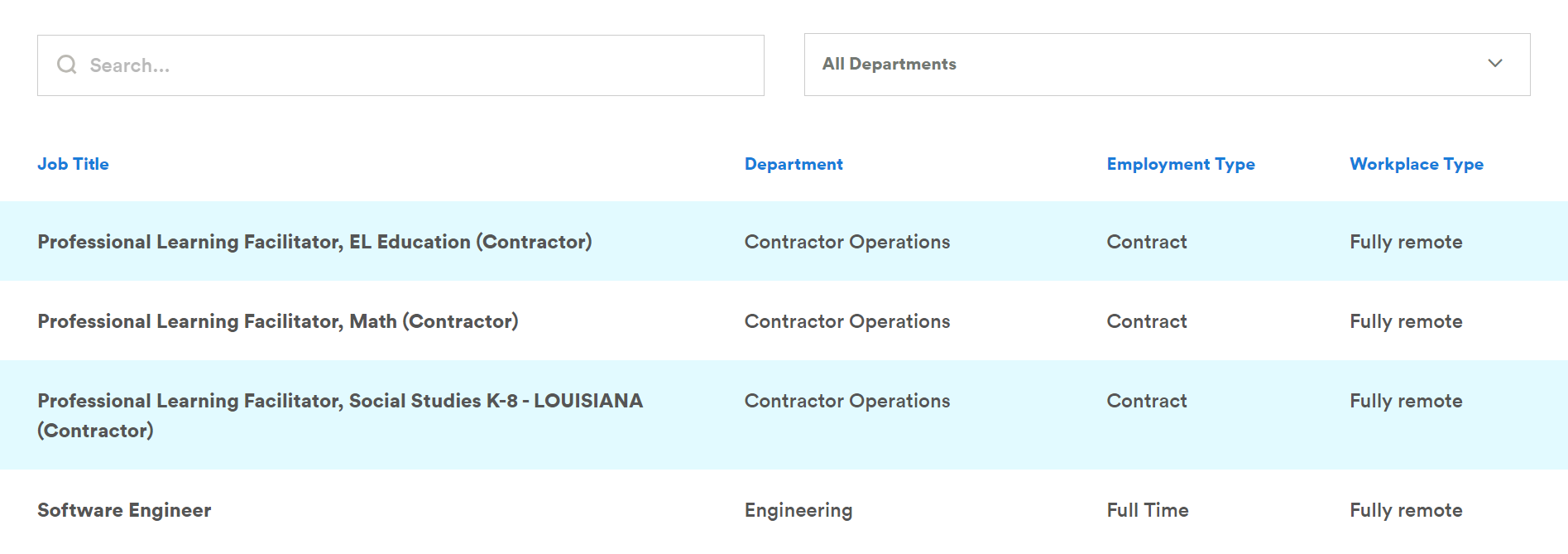The height and width of the screenshot is (554, 1568).
Task: Click Contract type in Math Facilitator row
Action: click(x=1147, y=321)
